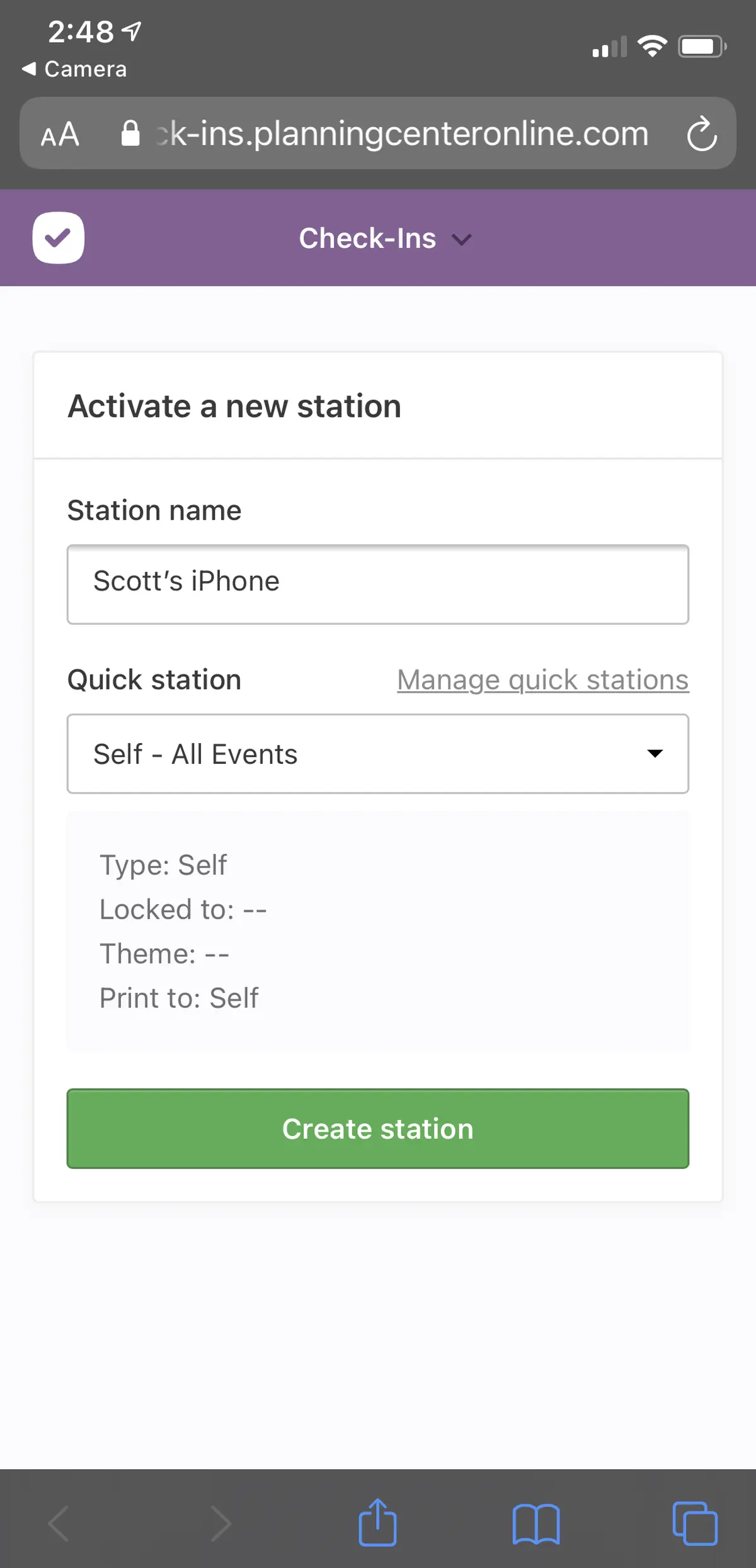This screenshot has height=1568, width=756.
Task: Focus the Station name input field
Action: tap(378, 584)
